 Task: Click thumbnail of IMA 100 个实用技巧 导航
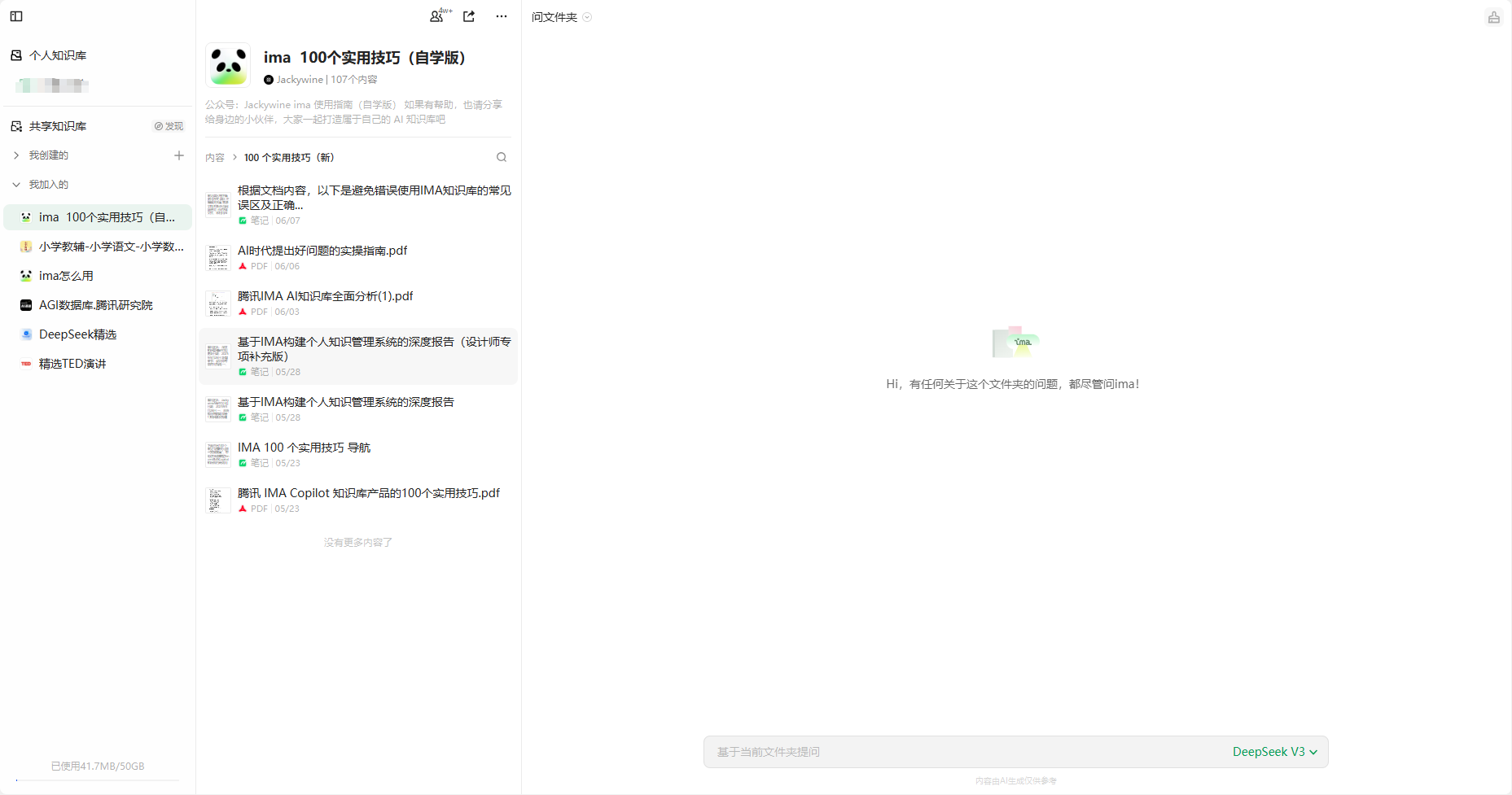(x=218, y=455)
